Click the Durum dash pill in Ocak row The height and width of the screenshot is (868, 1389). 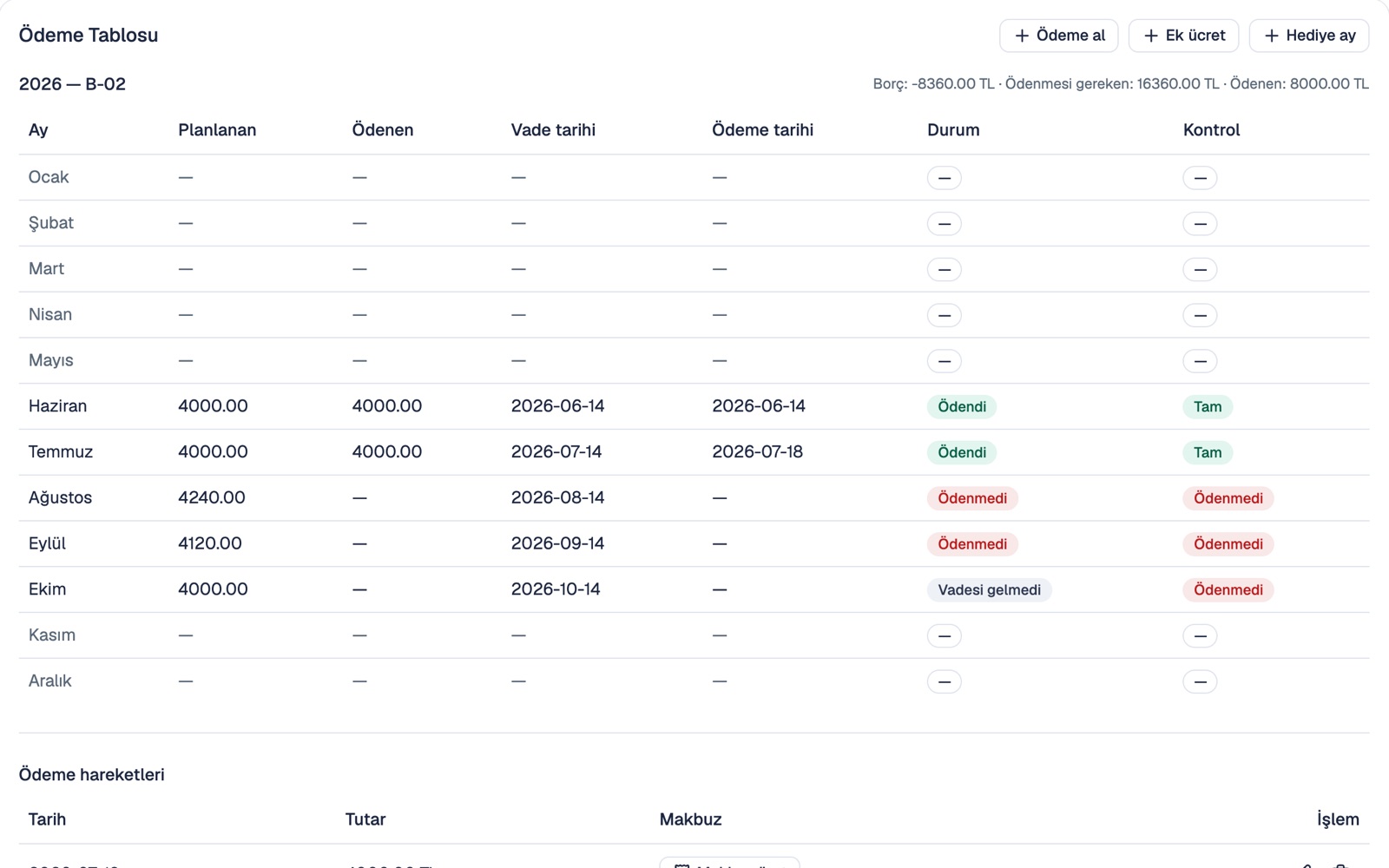(x=945, y=178)
